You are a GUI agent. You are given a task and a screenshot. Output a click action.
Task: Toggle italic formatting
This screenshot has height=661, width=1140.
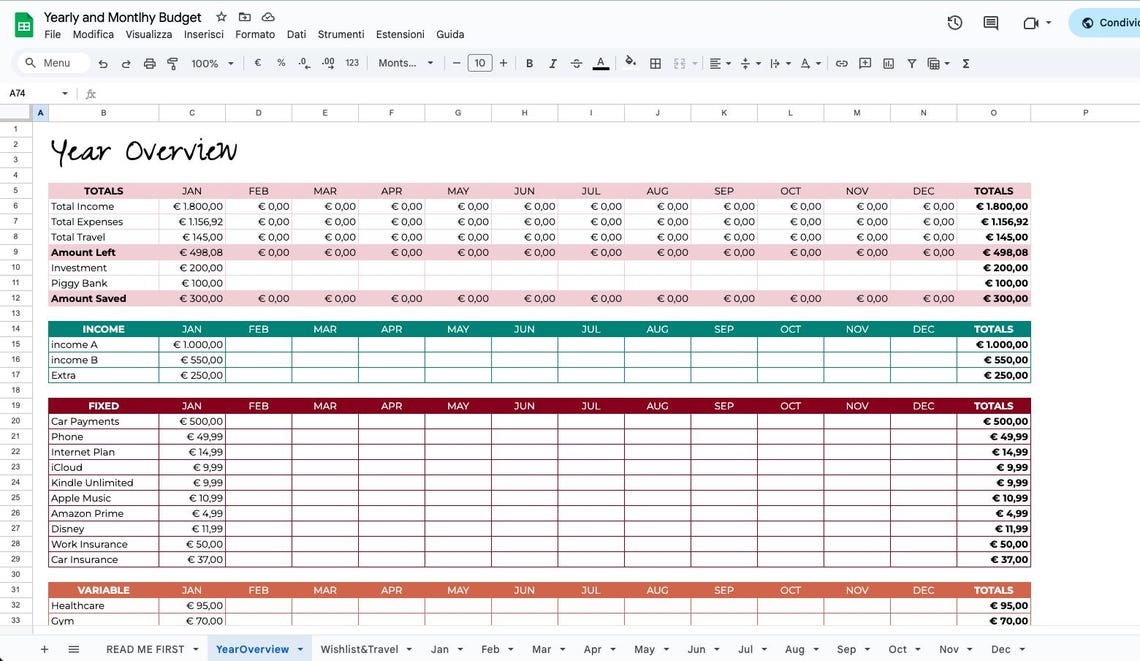point(552,62)
